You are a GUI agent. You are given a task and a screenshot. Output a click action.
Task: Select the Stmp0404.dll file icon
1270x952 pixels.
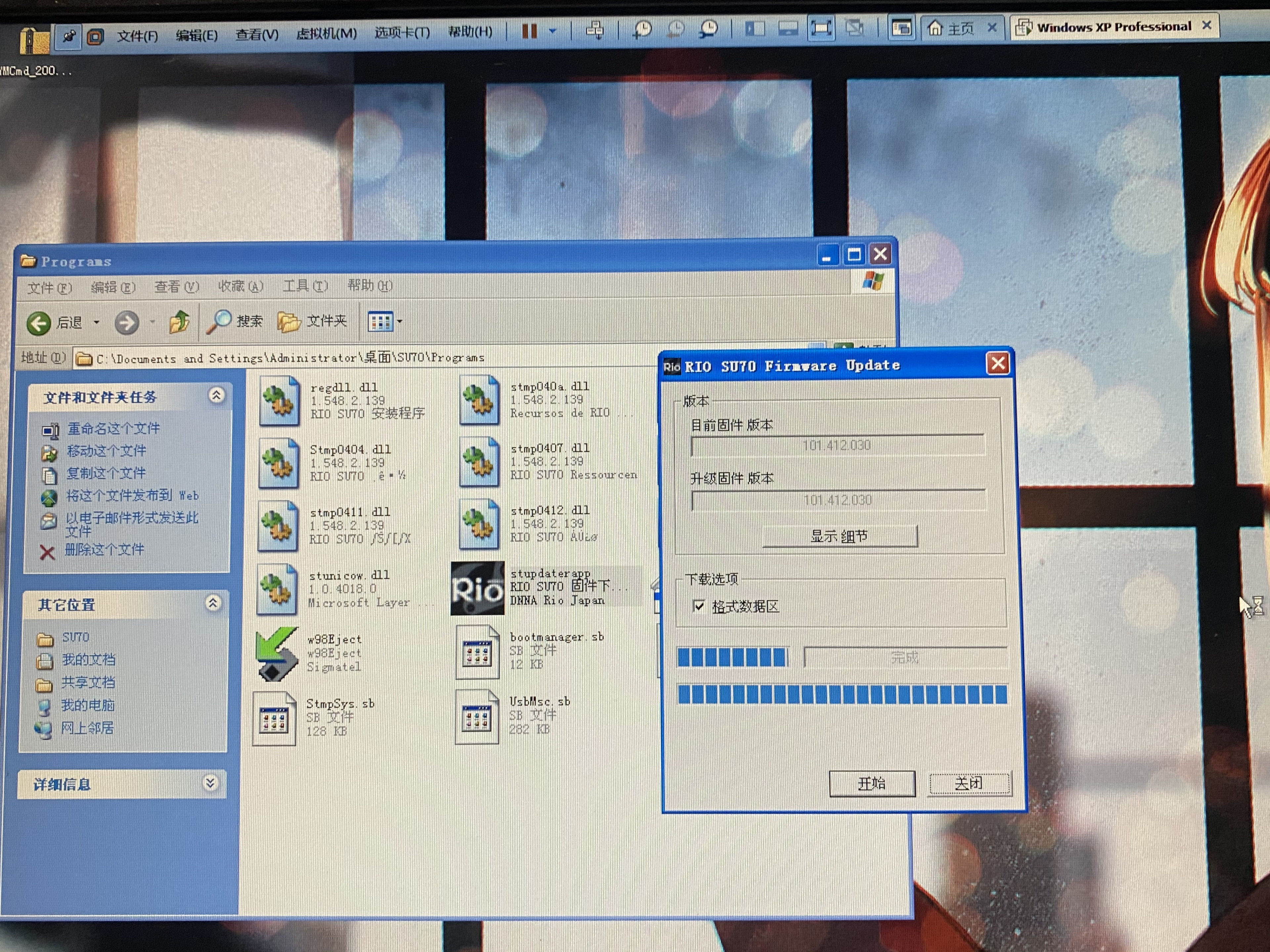point(278,463)
